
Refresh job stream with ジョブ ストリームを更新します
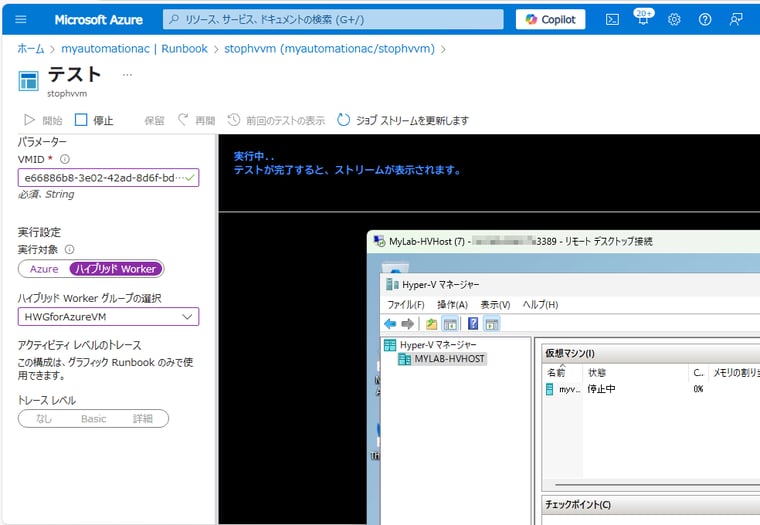tap(403, 120)
